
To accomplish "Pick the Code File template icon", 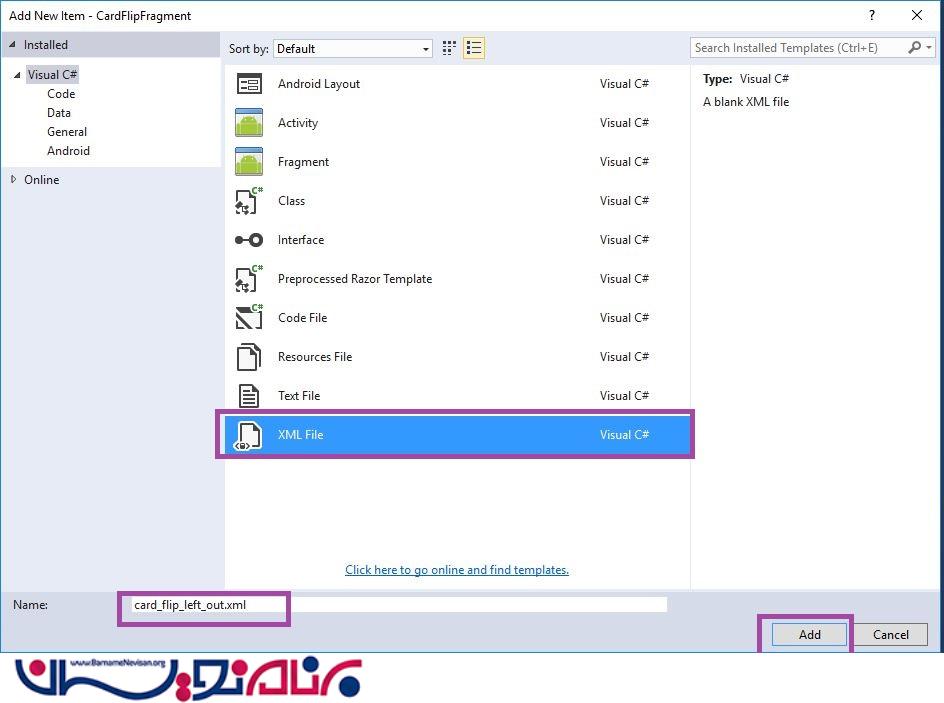I will pos(249,318).
